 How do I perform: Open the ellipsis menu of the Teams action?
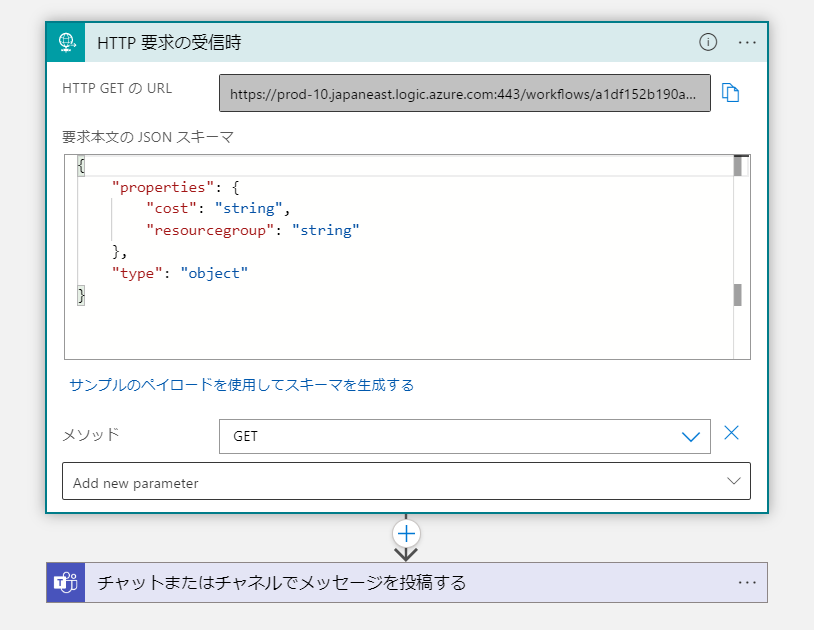tap(747, 583)
